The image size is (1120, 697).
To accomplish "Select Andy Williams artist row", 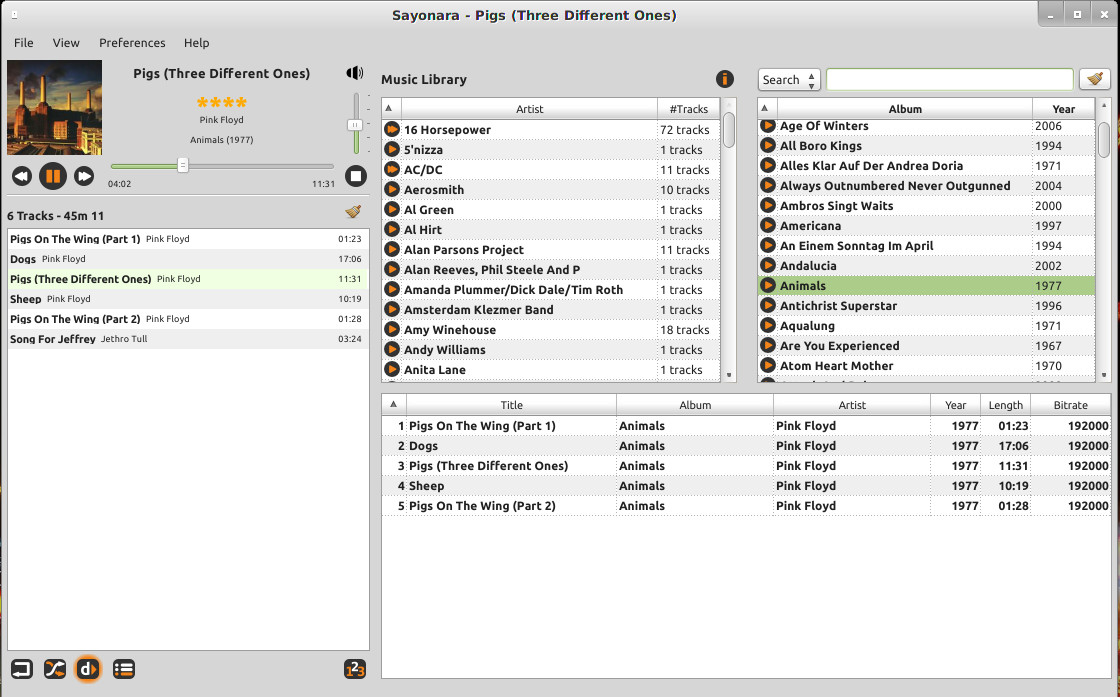I will [x=551, y=349].
